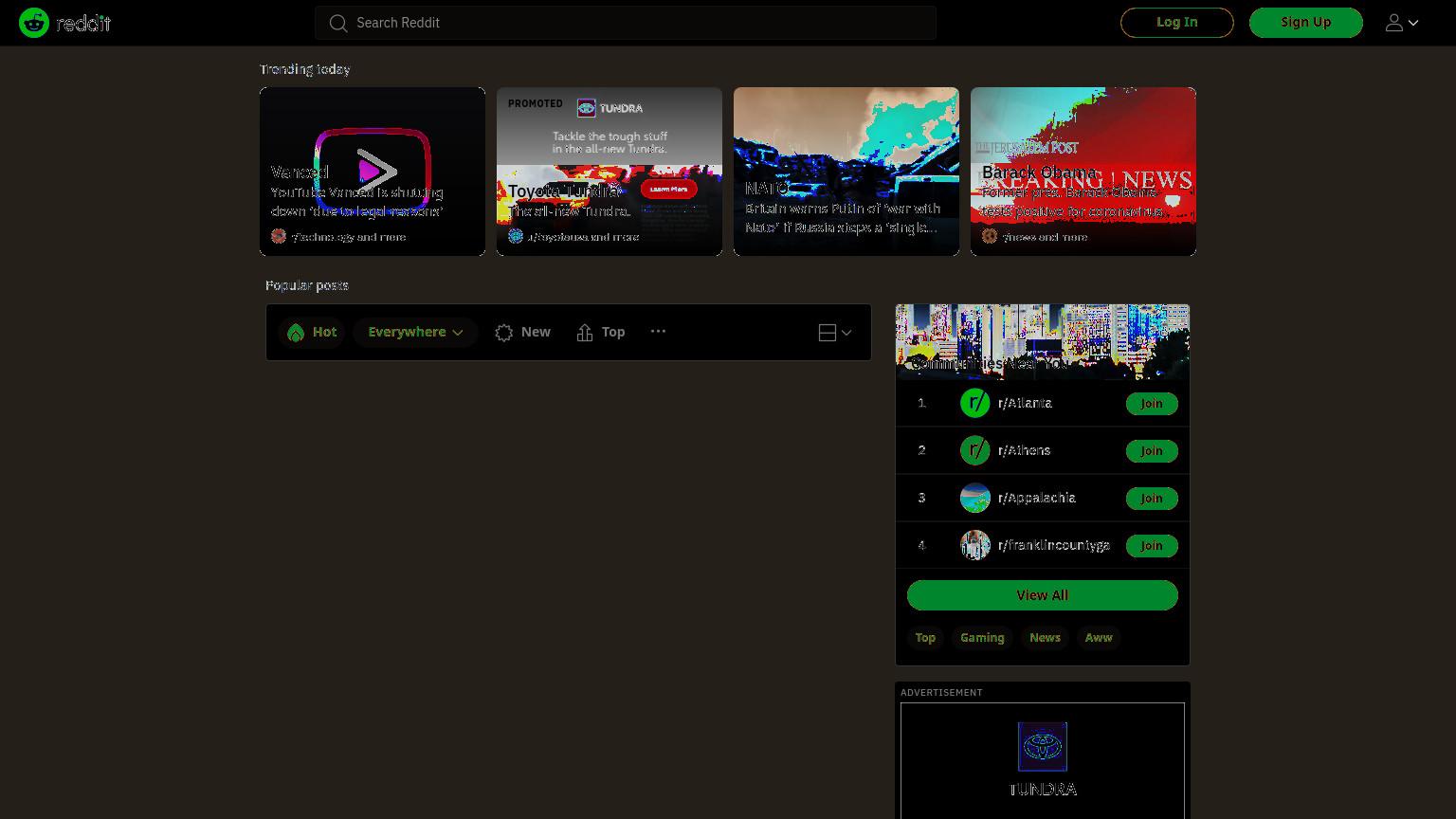This screenshot has height=819, width=1456.
Task: Open the Everywhere location dropdown
Action: (415, 332)
